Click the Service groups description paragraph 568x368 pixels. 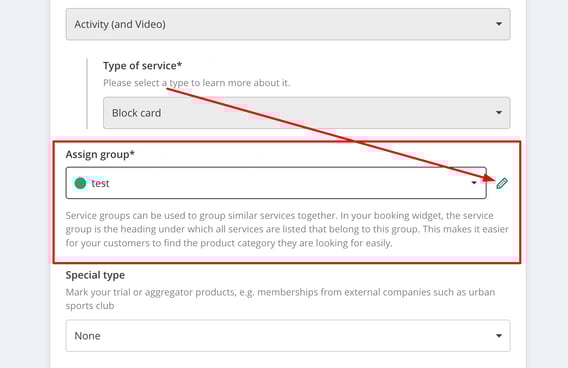pos(287,229)
